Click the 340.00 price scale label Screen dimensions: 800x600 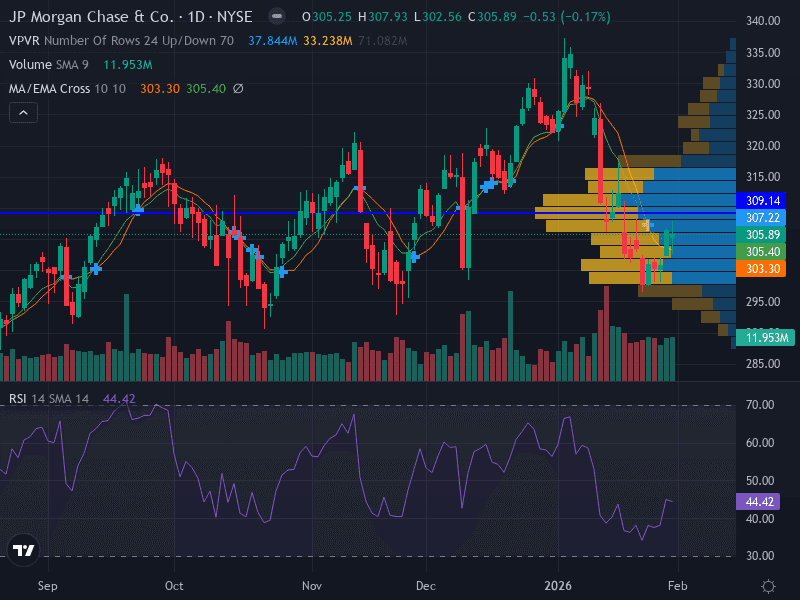click(763, 21)
